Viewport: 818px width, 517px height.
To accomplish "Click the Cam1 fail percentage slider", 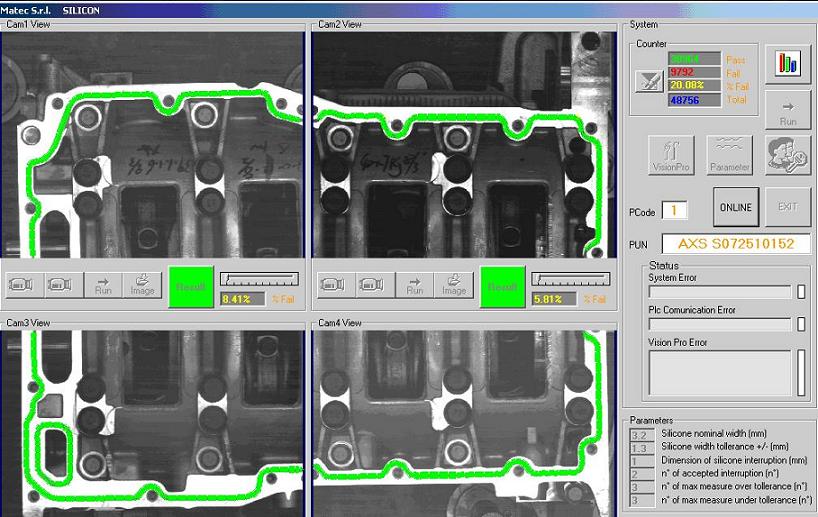I will 259,278.
